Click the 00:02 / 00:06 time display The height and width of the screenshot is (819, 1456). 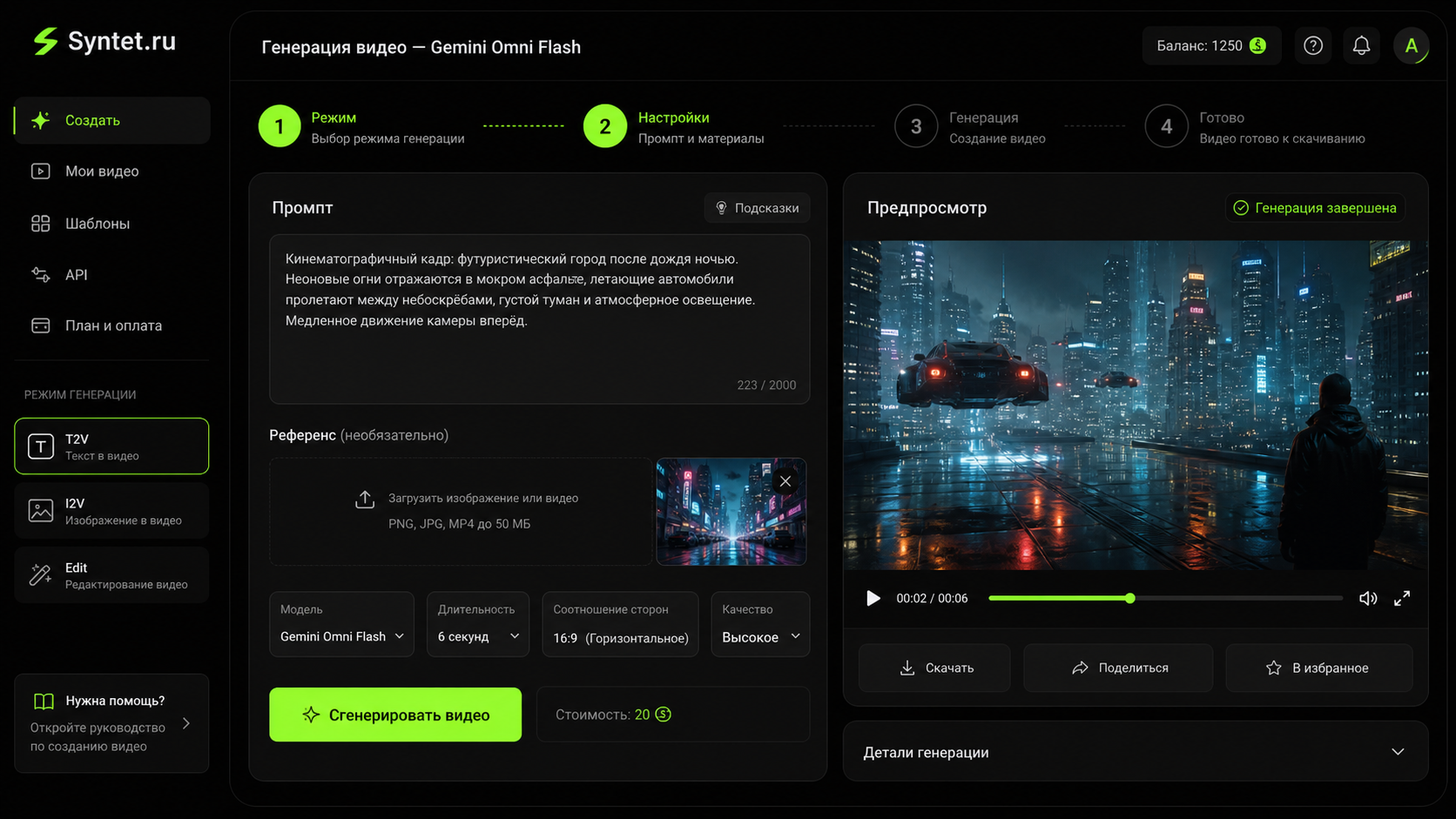(932, 598)
